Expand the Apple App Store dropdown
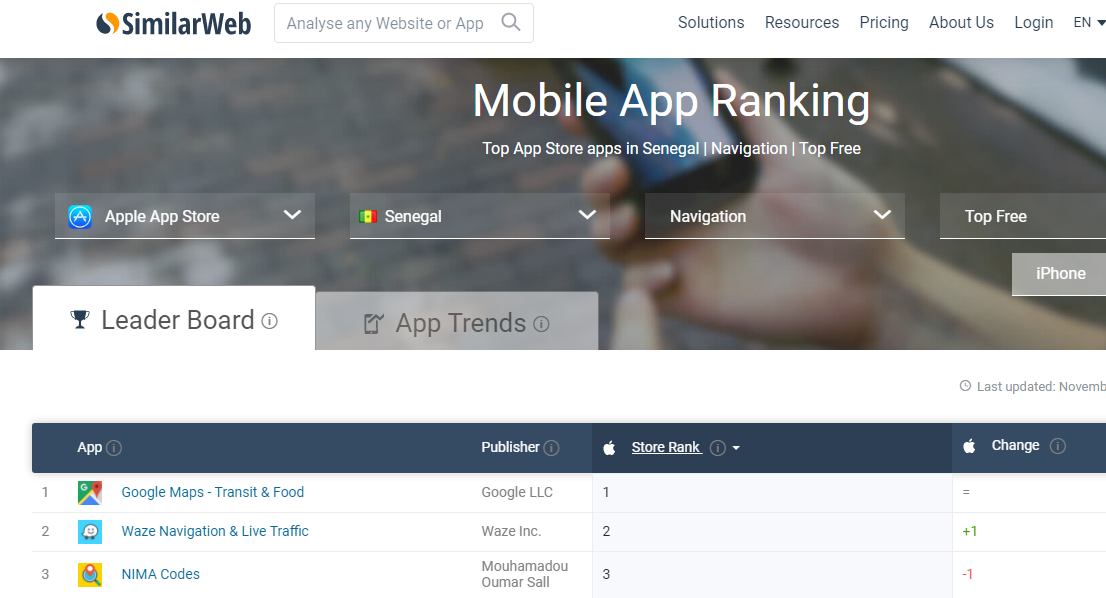Viewport: 1106px width, 598px height. click(x=185, y=216)
